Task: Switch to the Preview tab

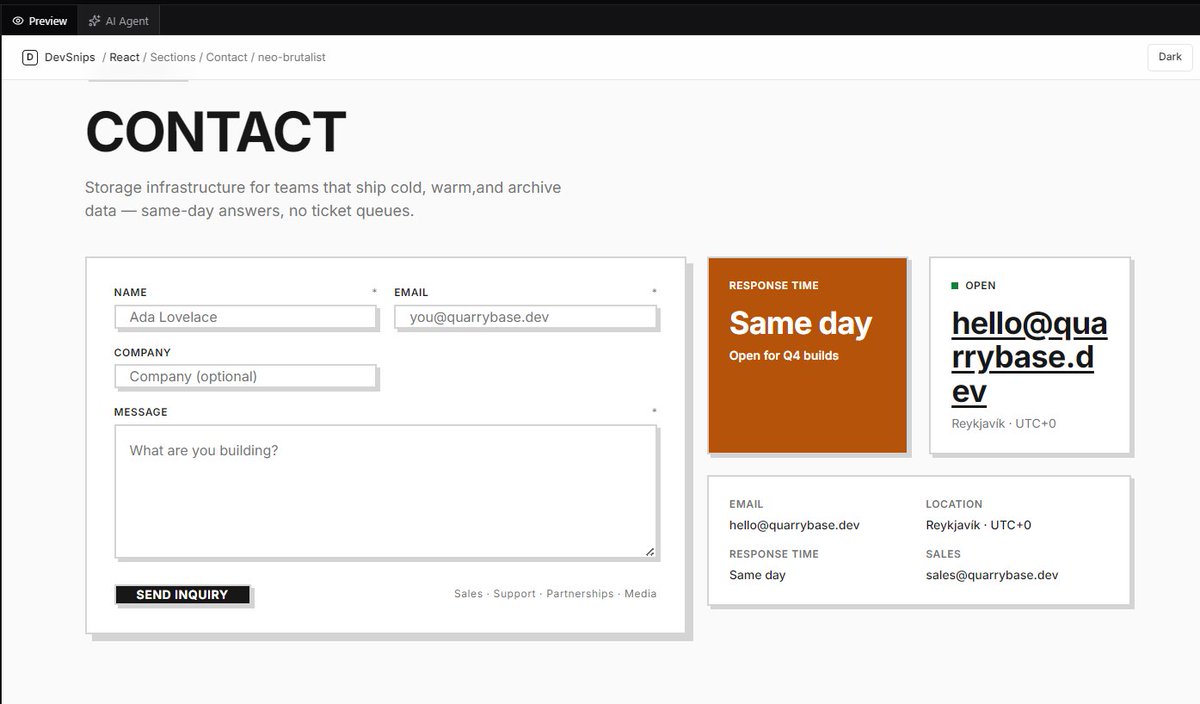Action: point(39,20)
